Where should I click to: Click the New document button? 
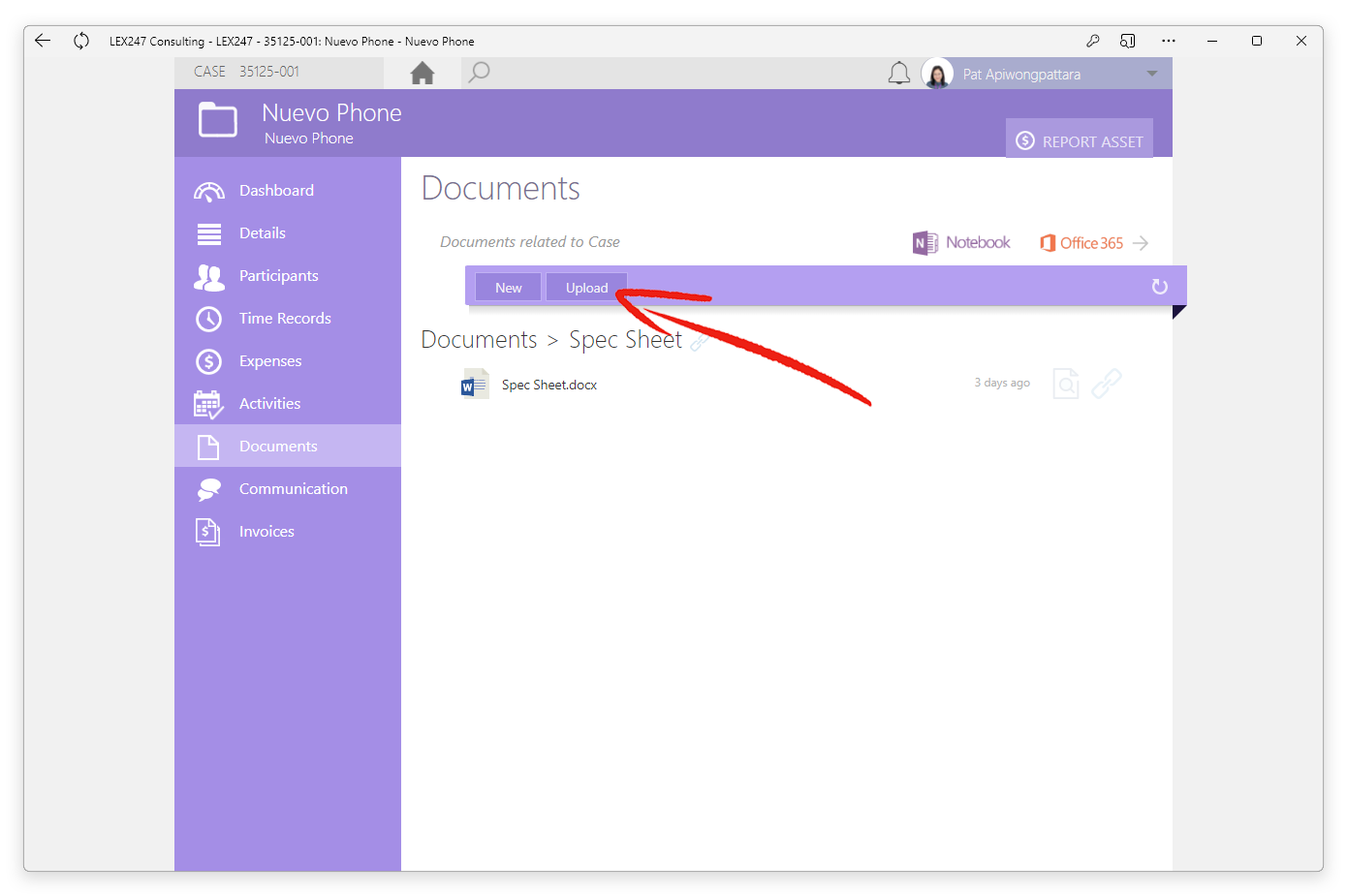[x=508, y=288]
